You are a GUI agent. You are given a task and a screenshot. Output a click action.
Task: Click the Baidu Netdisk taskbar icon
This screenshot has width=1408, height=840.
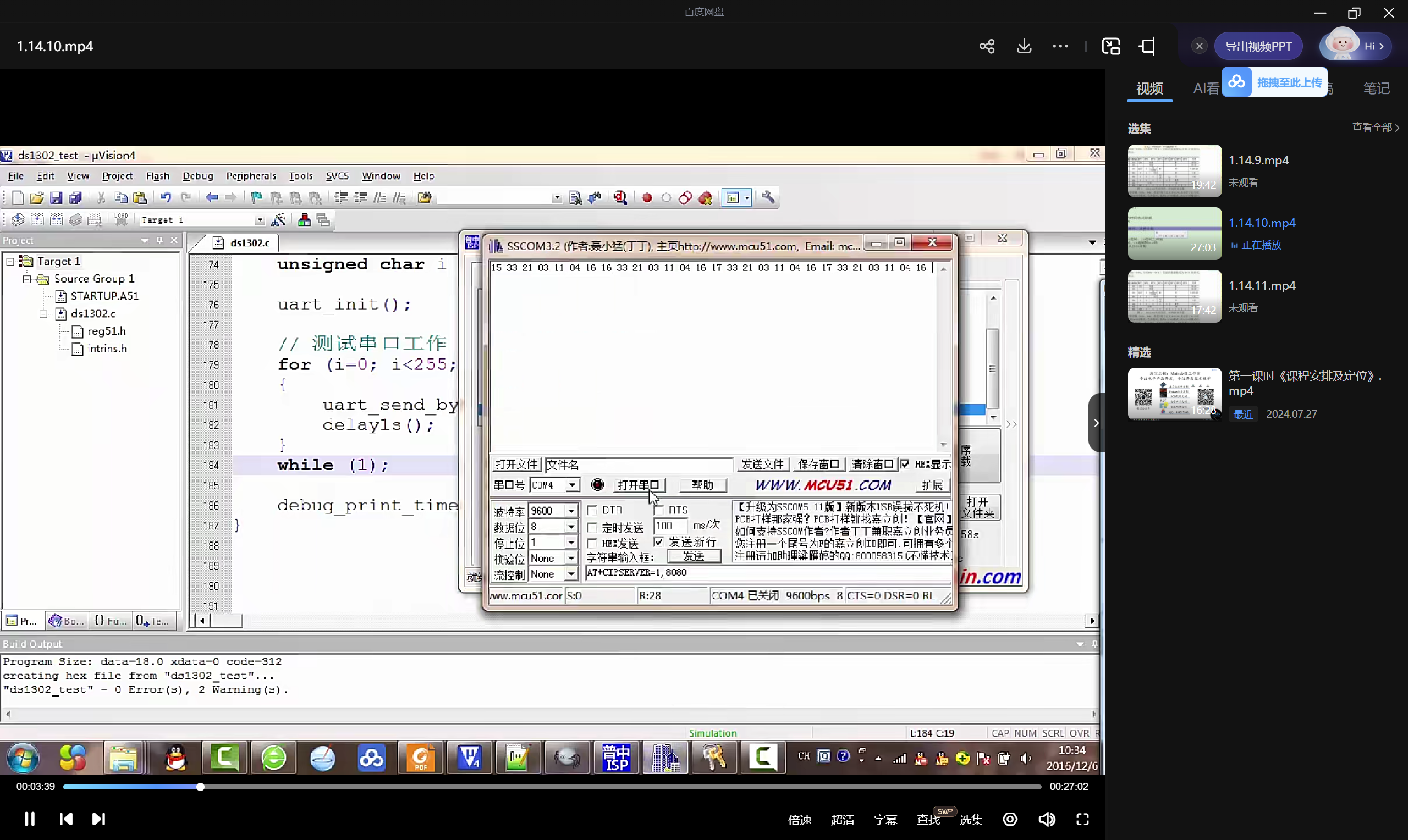coord(371,758)
